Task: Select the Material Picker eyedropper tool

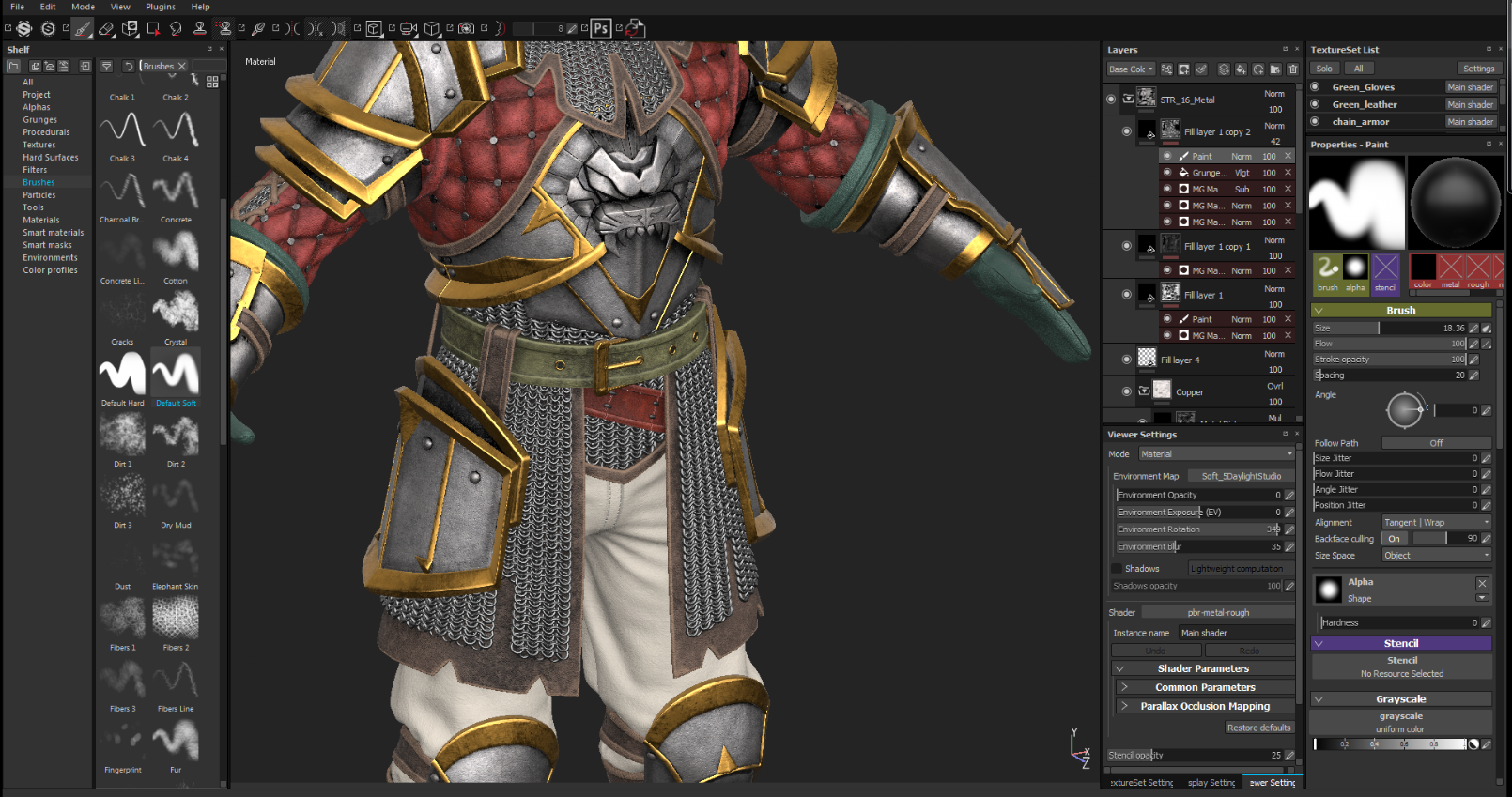Action: click(258, 29)
